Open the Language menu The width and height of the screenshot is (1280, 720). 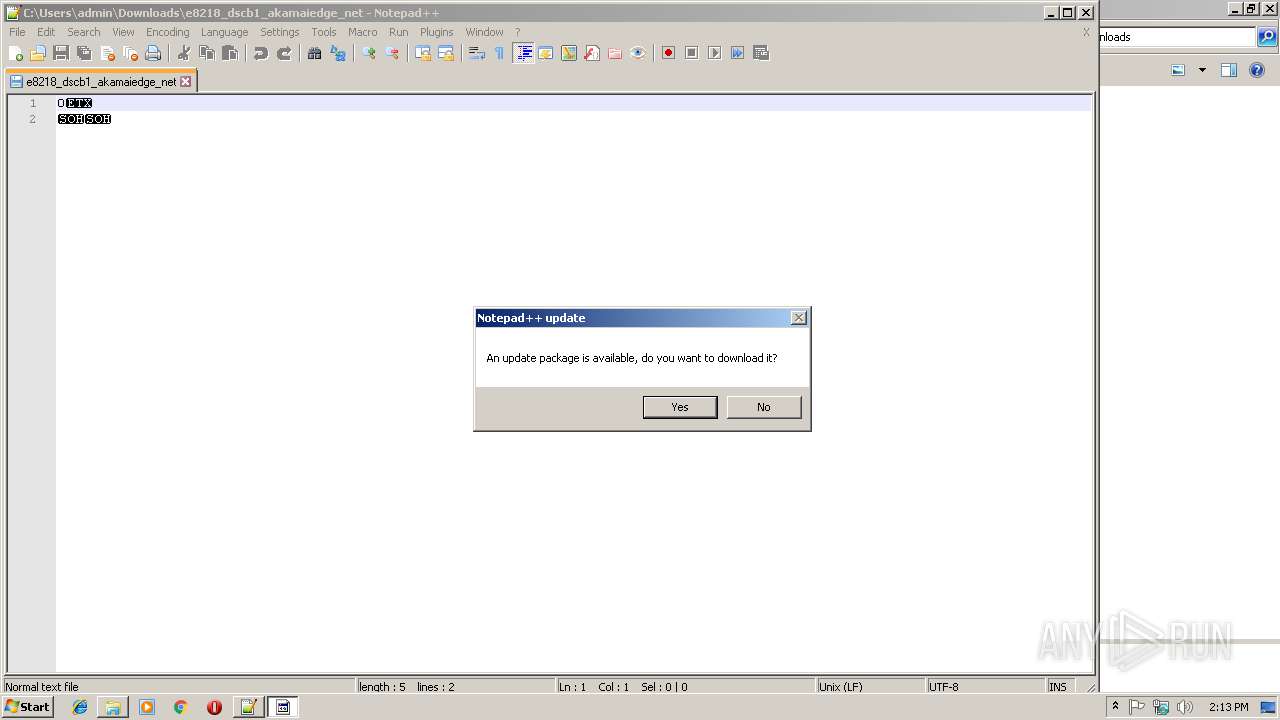(x=224, y=31)
